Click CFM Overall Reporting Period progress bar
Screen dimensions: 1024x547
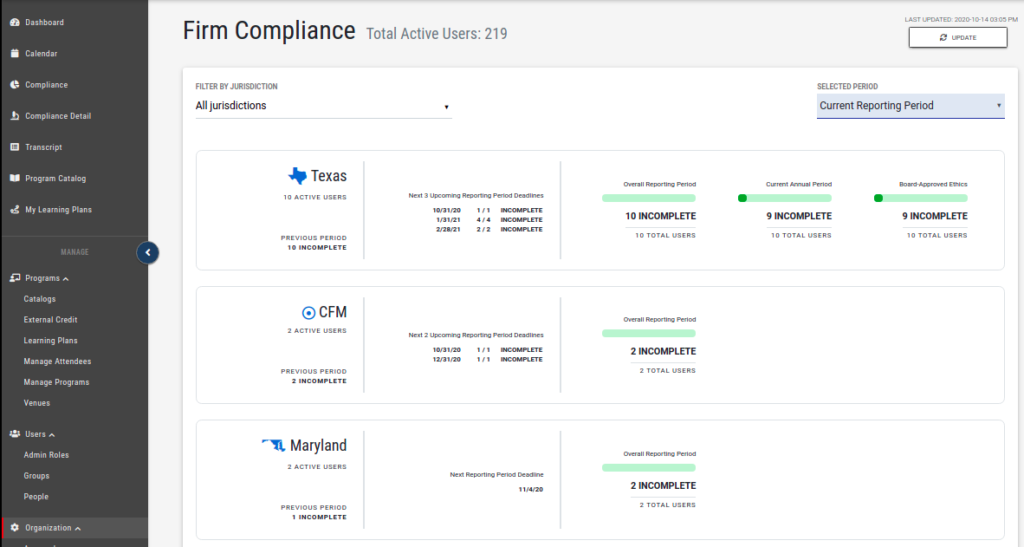(648, 334)
